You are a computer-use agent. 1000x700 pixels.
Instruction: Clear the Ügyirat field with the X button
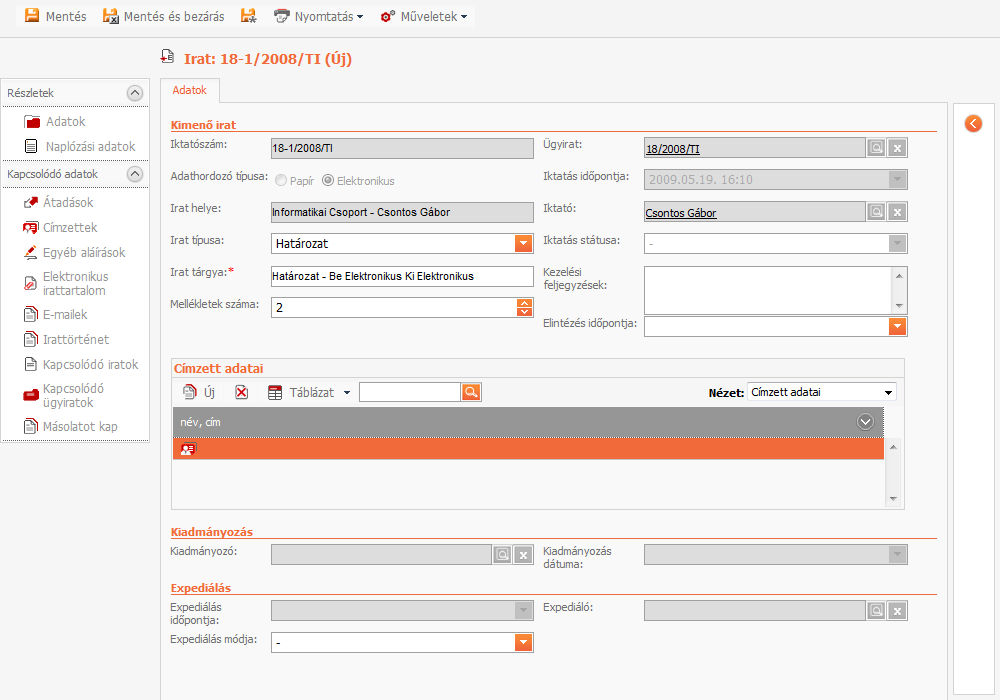pos(897,148)
